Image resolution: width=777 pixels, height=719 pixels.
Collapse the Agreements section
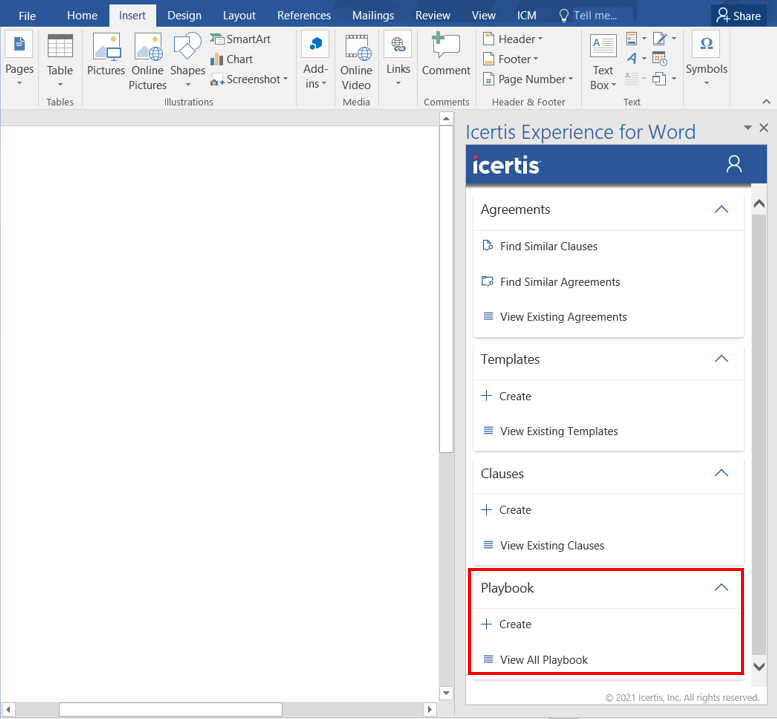(721, 210)
